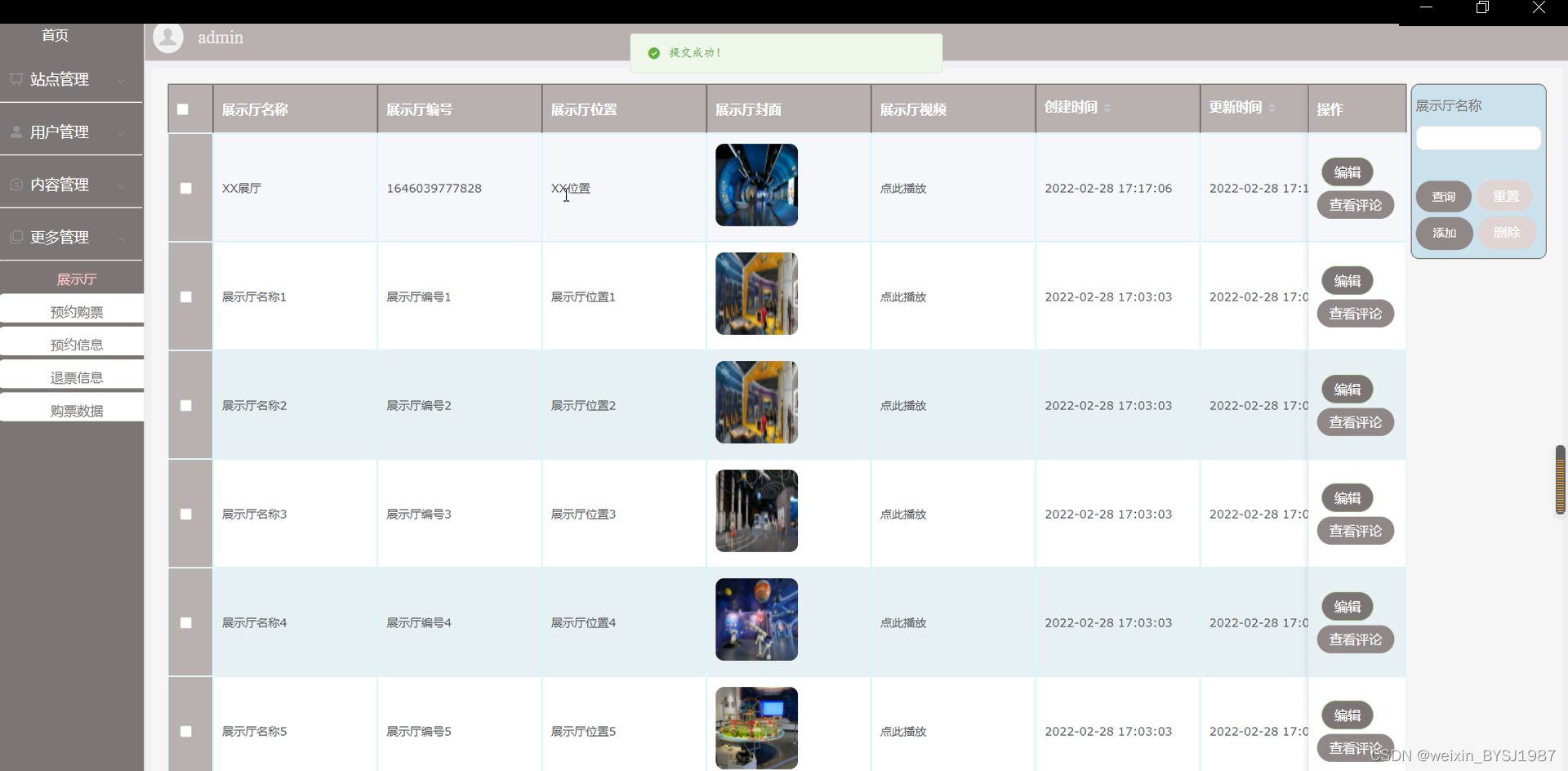Screen dimensions: 1568x771
Task: Click the 更多管理 menu icon
Action: [16, 237]
